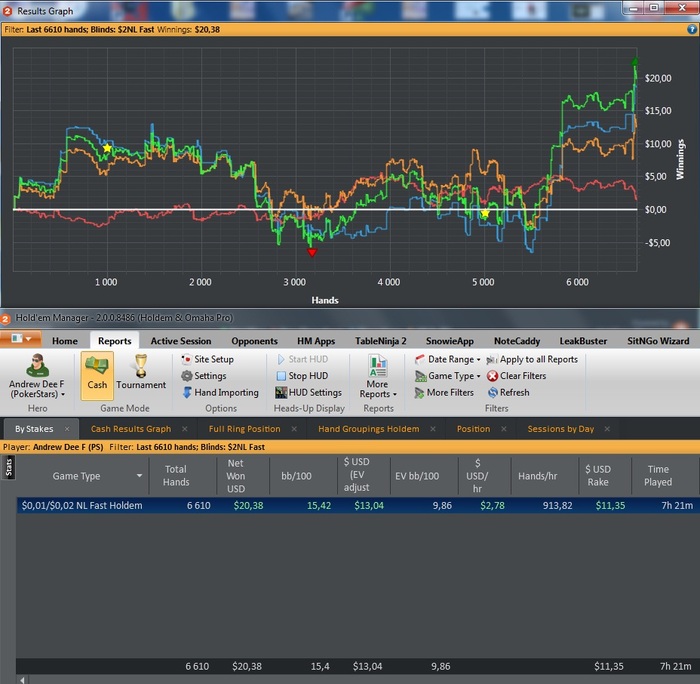Select the Cash game mode icon
This screenshot has width=700, height=684.
coord(97,375)
